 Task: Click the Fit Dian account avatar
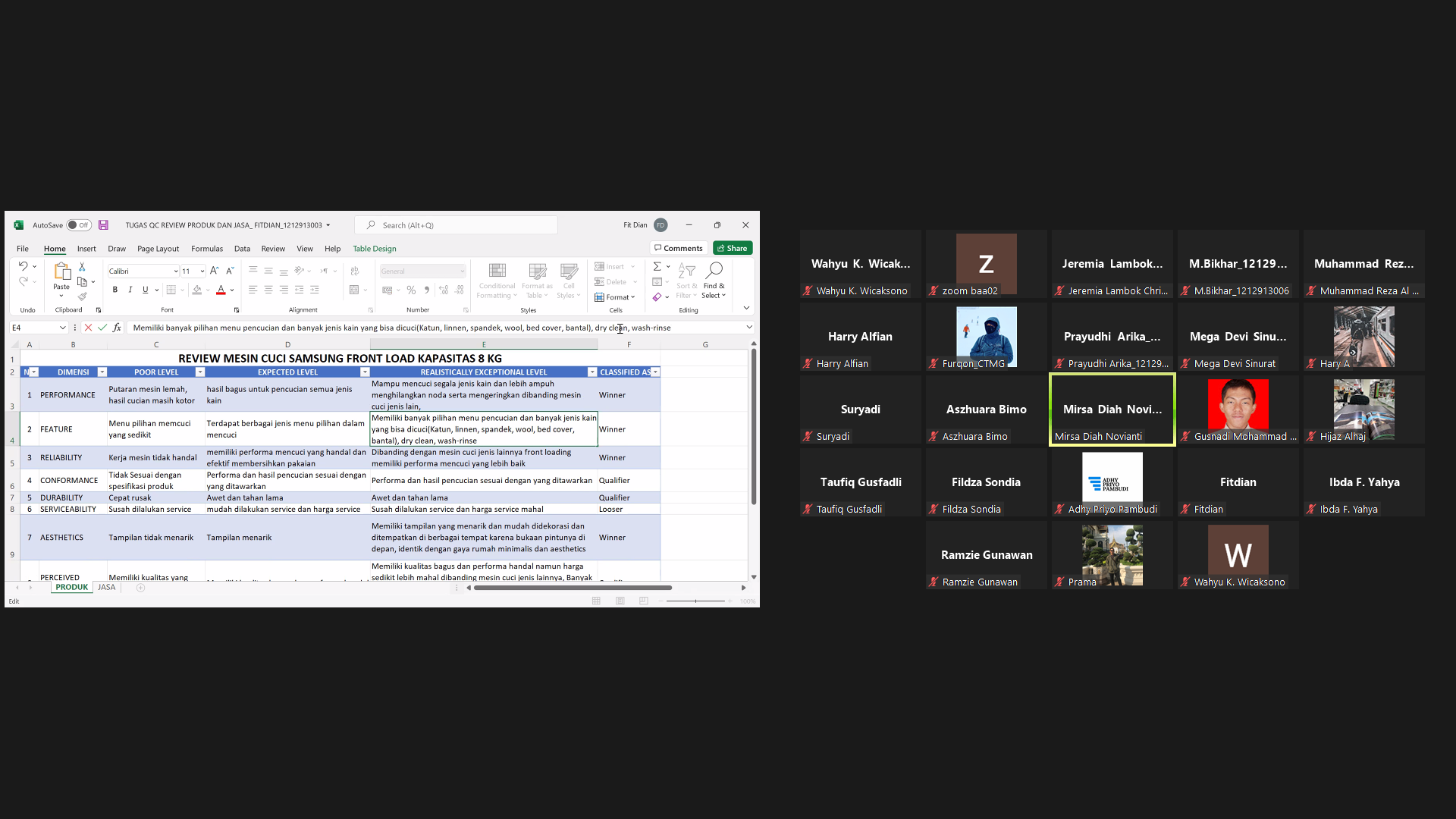pyautogui.click(x=661, y=225)
